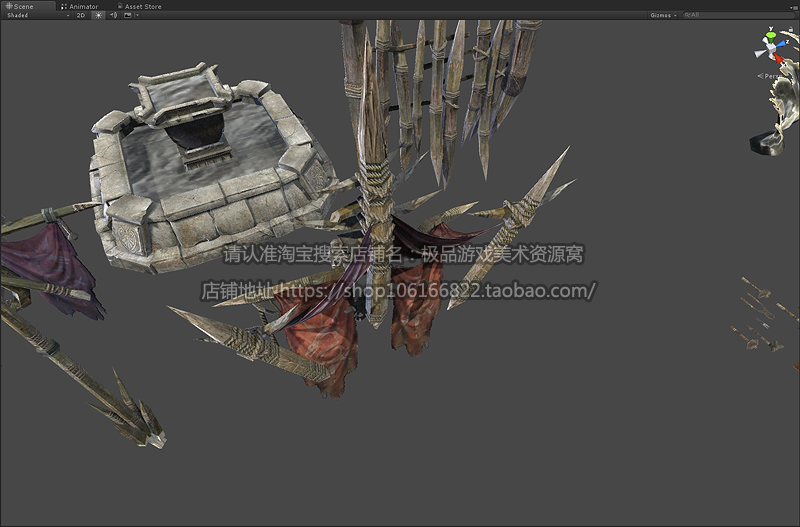Toggle scene lighting sun icon
Screen dimensions: 800x527
[x=98, y=15]
